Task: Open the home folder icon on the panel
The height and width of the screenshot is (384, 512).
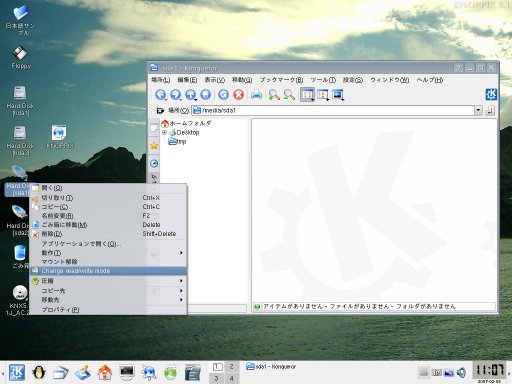Action: pos(105,372)
